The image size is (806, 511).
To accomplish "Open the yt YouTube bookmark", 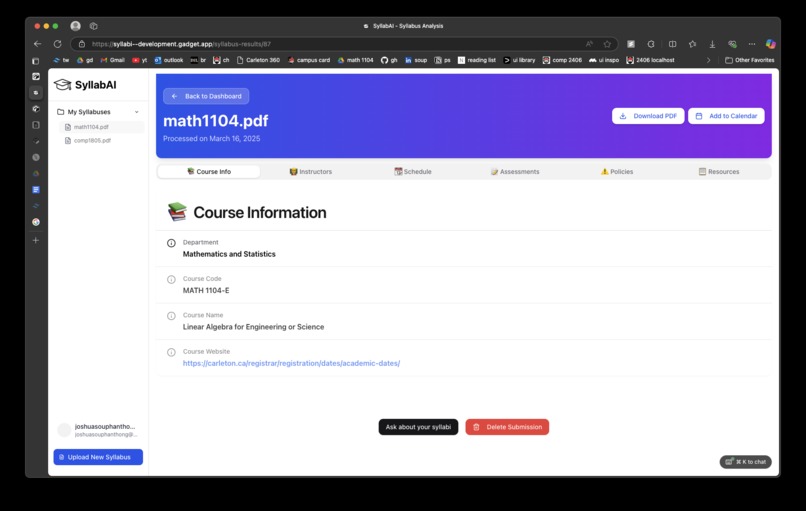I will [139, 60].
